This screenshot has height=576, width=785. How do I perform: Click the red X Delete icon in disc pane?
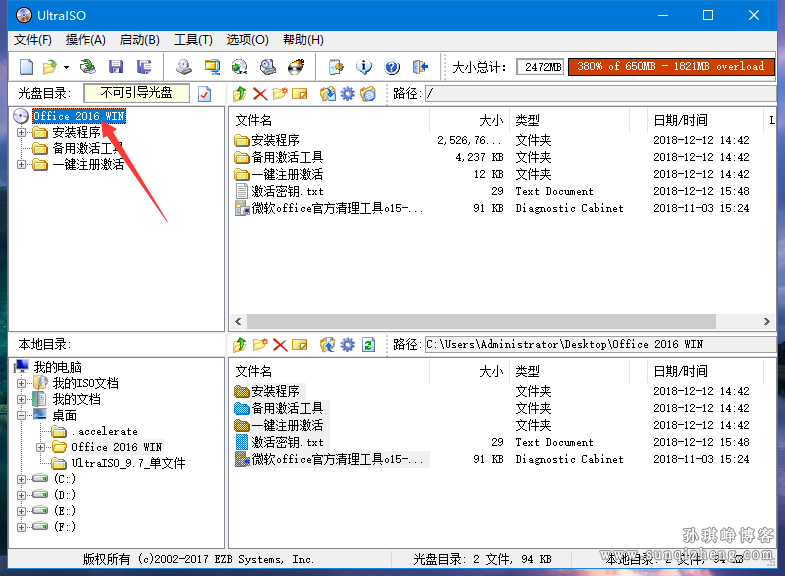[x=260, y=94]
